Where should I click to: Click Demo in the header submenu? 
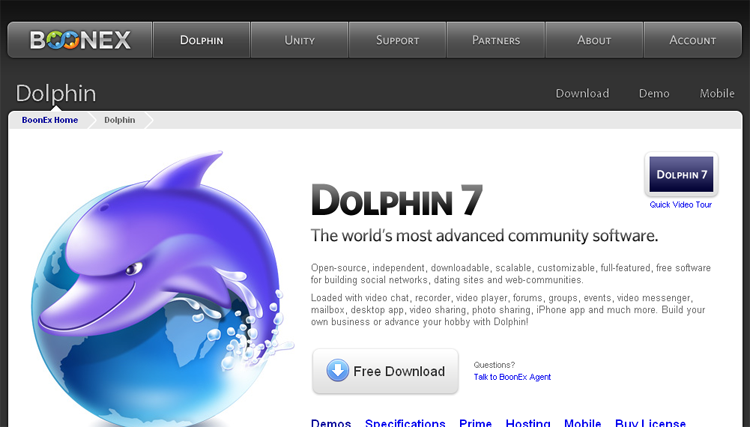[654, 93]
